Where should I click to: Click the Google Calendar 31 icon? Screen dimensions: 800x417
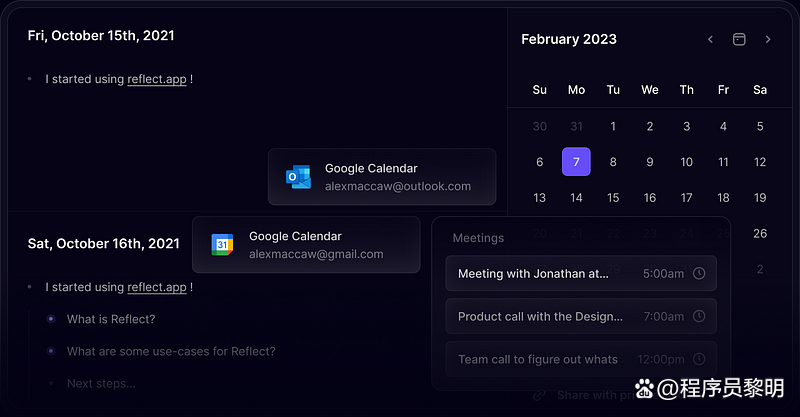[222, 245]
